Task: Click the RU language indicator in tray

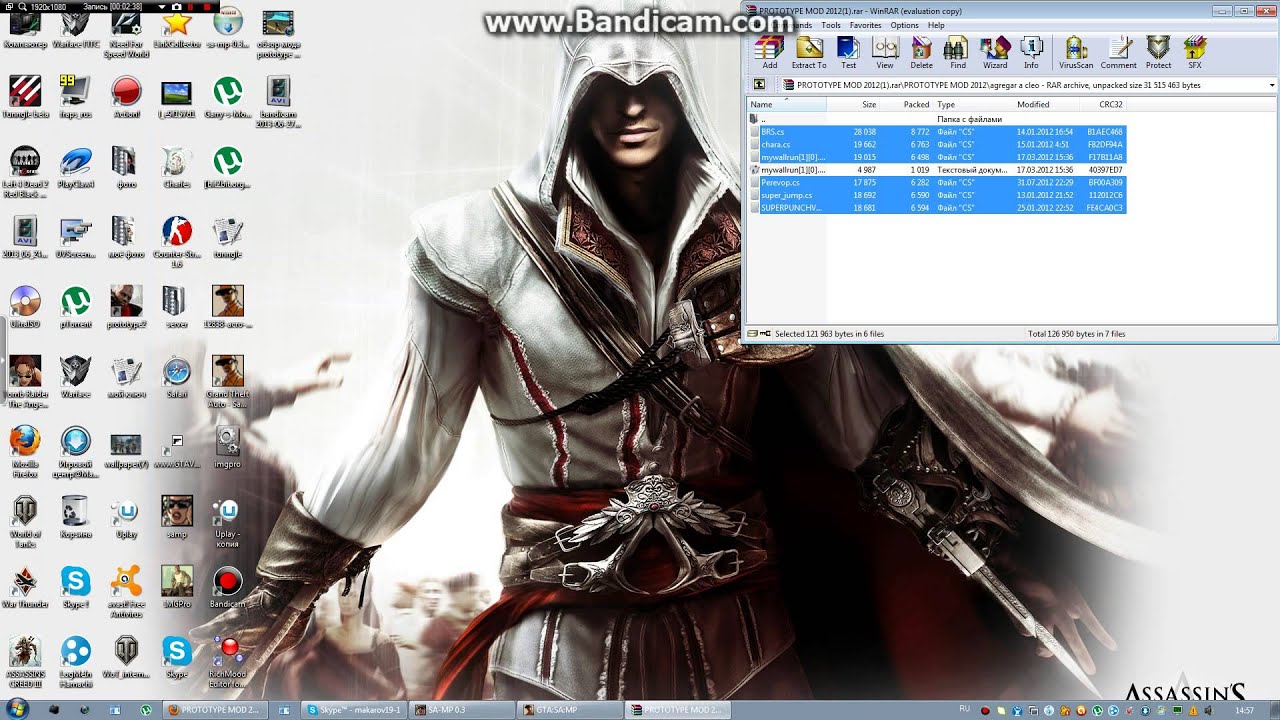Action: click(x=964, y=709)
